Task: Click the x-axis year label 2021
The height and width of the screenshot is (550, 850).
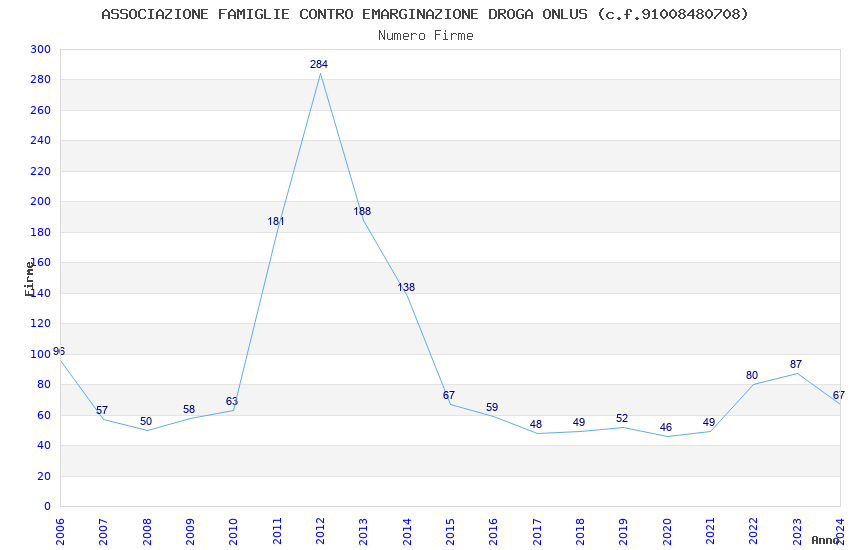Action: click(710, 531)
